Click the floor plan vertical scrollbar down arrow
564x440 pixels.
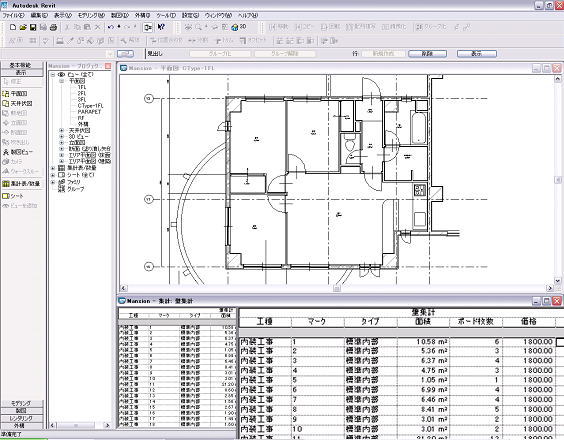558,281
